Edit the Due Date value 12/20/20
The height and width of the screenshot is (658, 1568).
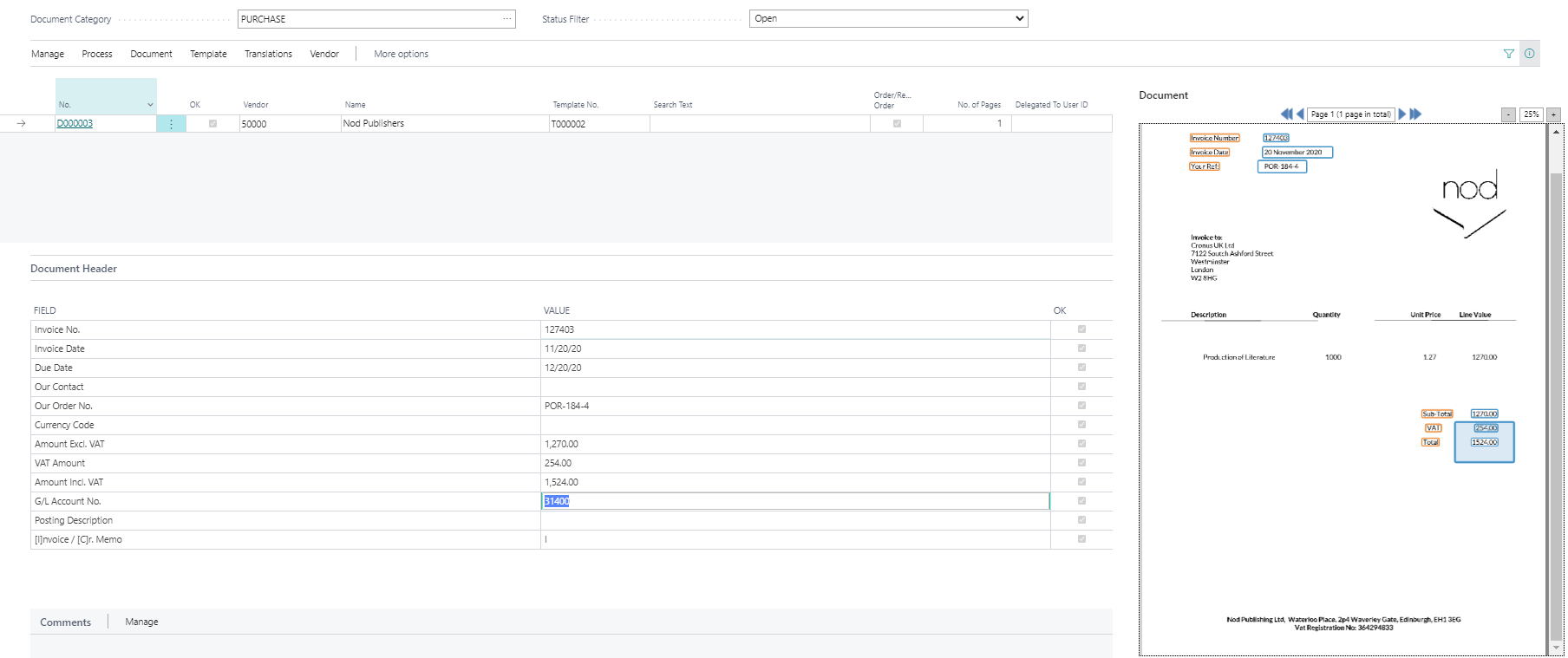[795, 368]
